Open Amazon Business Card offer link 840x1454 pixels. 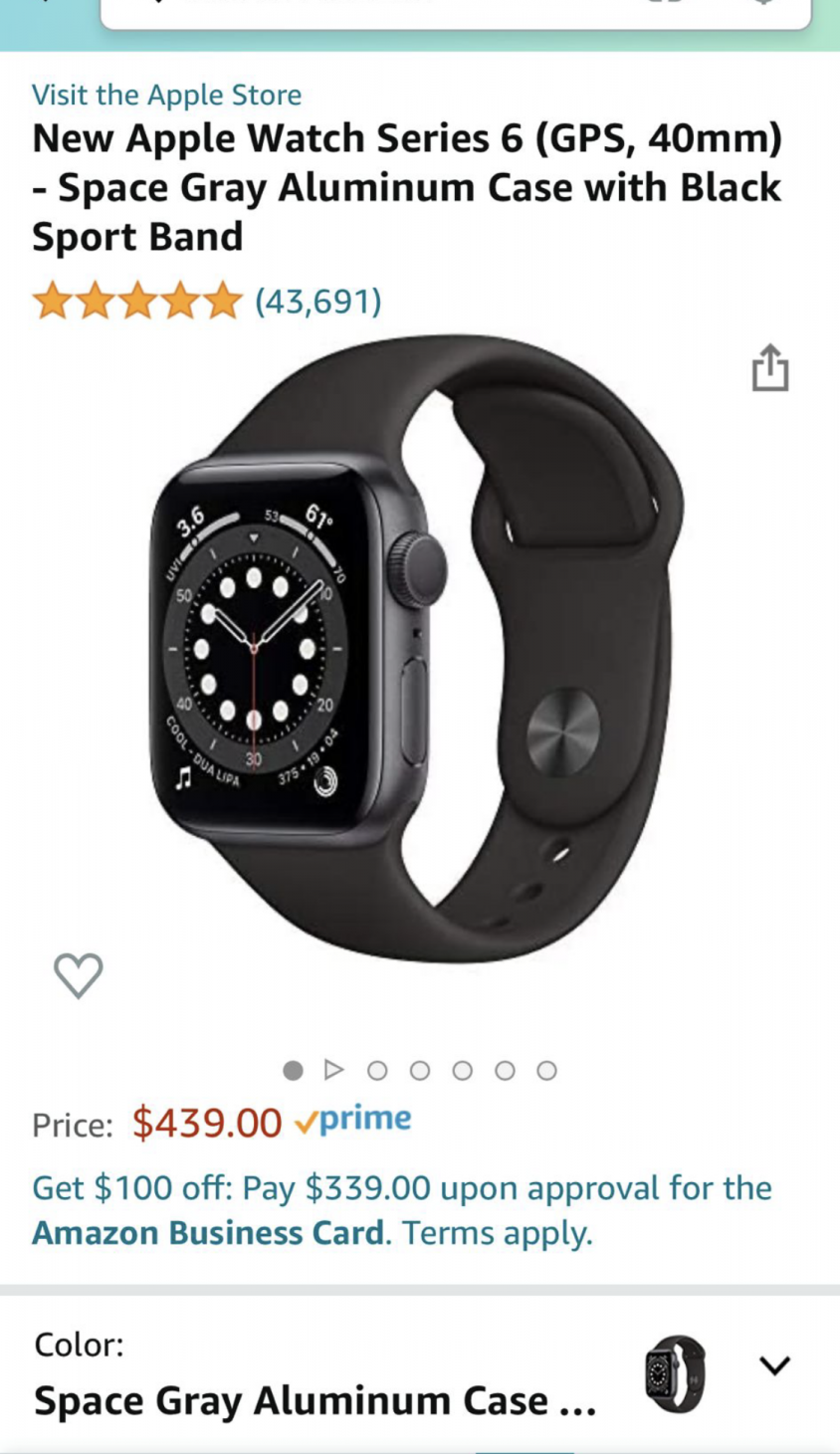click(x=208, y=1233)
